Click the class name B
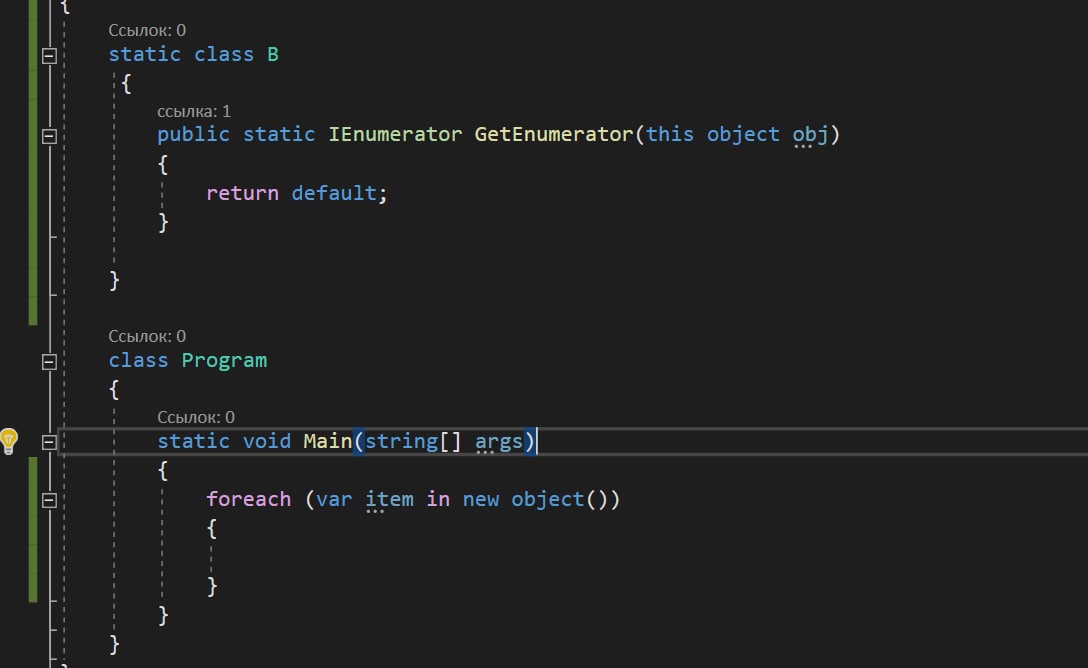Screen dimensions: 1088x668 tap(273, 54)
